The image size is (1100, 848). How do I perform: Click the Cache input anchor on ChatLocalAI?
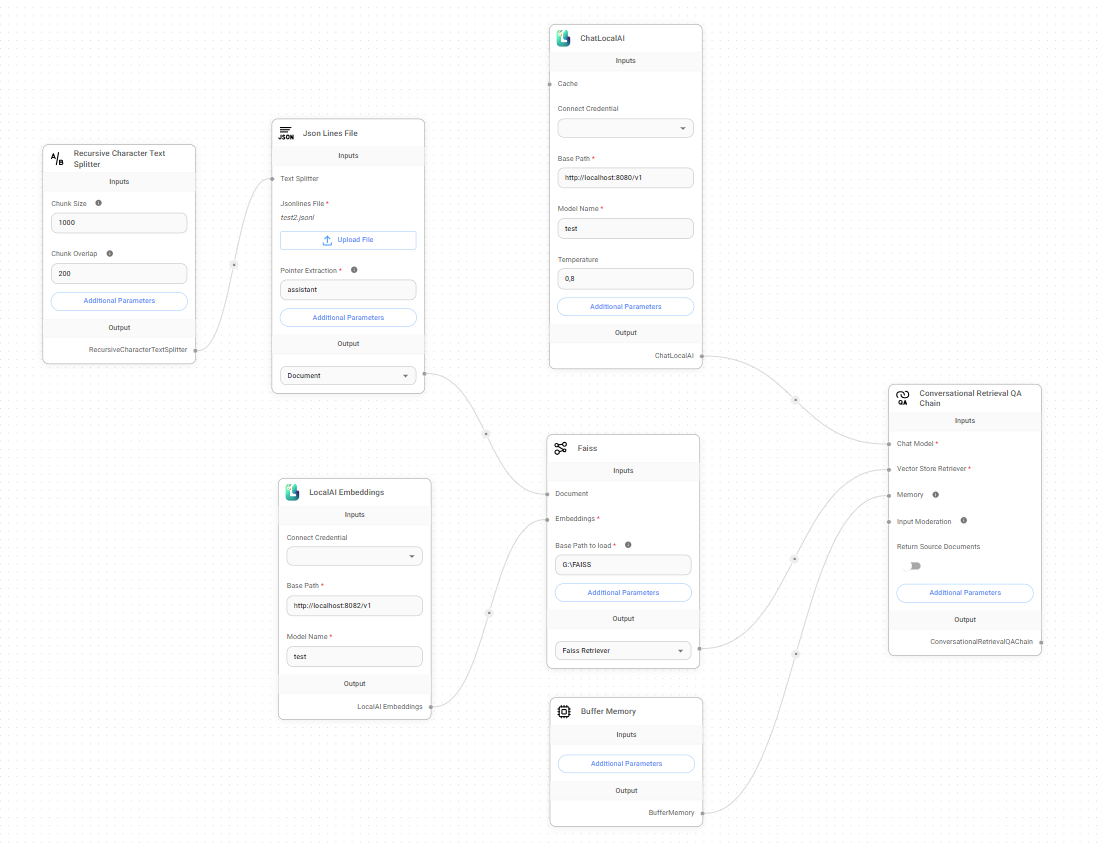(550, 84)
